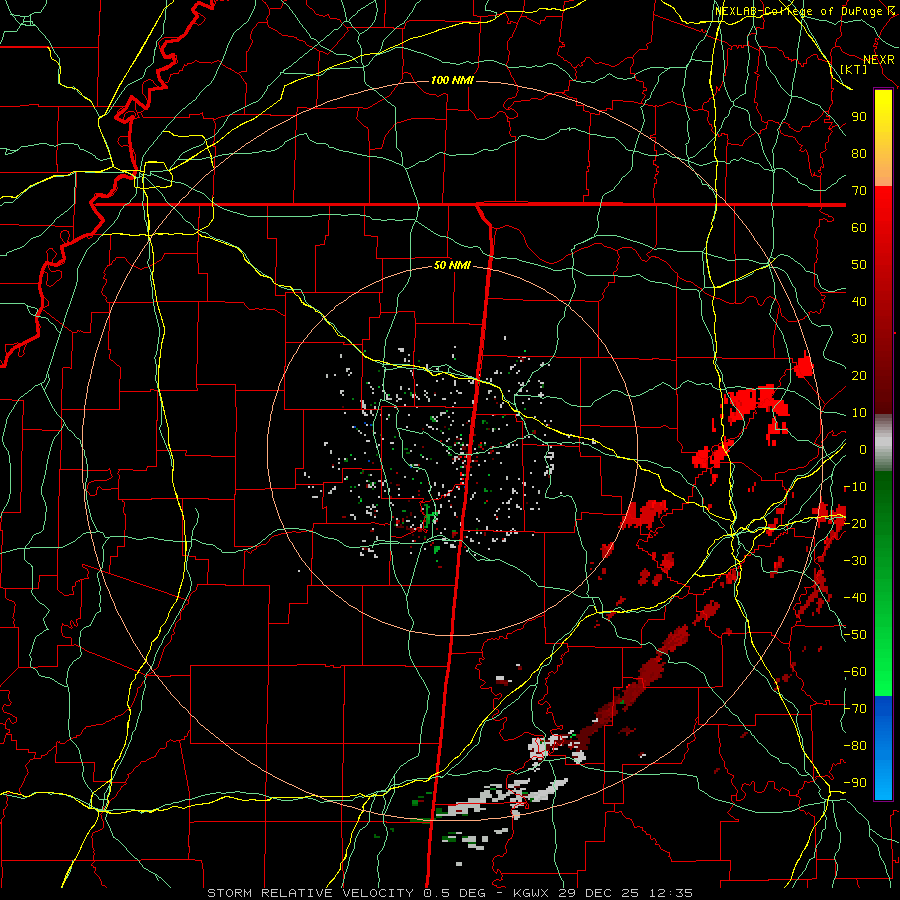This screenshot has height=900, width=900.
Task: Click the "NEXLAB-College of DuPage" header text
Action: pyautogui.click(x=800, y=11)
